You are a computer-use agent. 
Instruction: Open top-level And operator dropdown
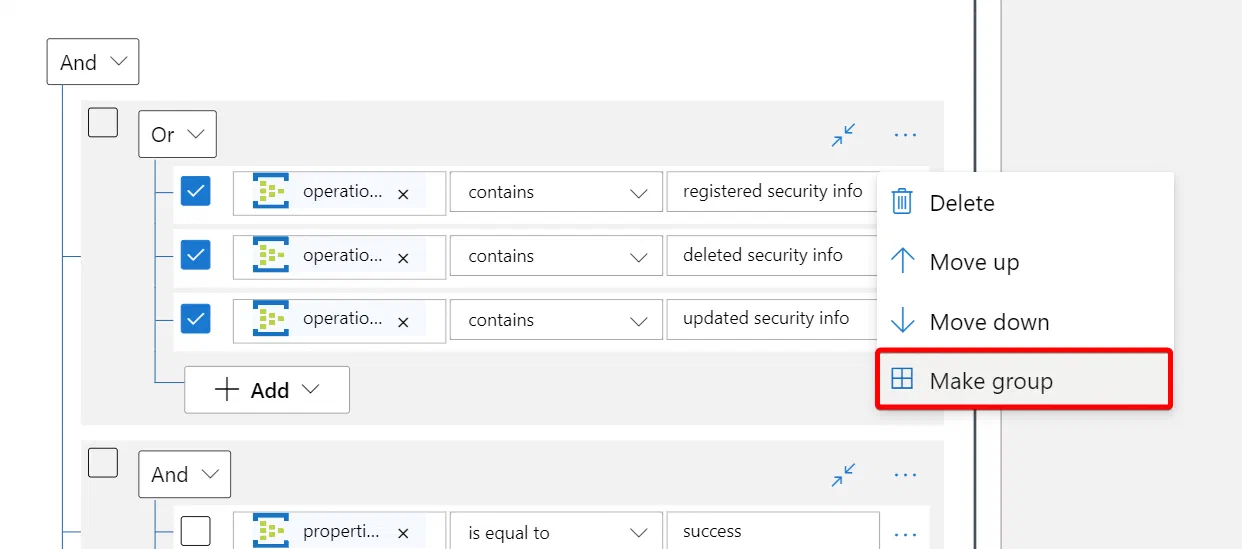pos(93,62)
